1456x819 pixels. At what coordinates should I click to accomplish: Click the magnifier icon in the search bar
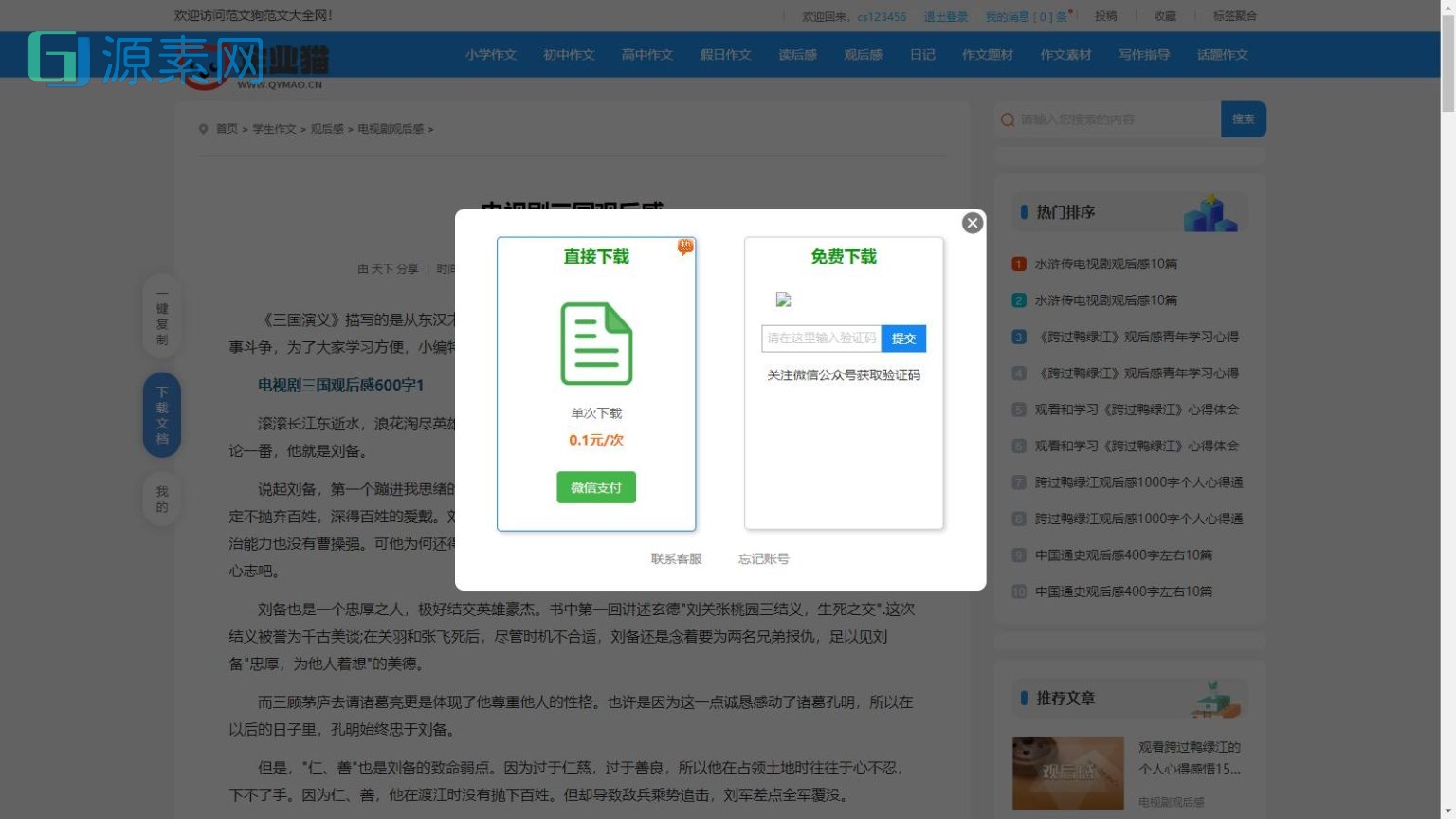tap(1008, 119)
